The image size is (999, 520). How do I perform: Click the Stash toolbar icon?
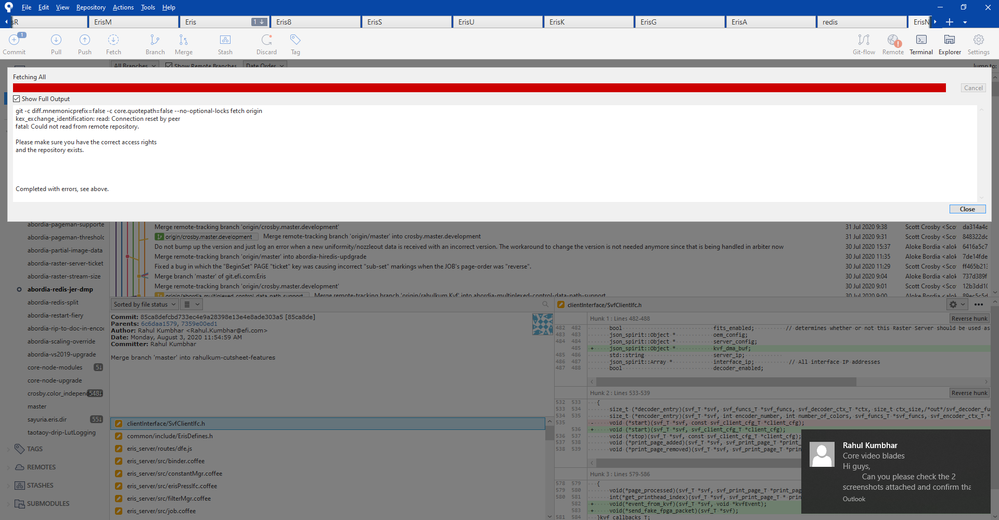[x=225, y=40]
